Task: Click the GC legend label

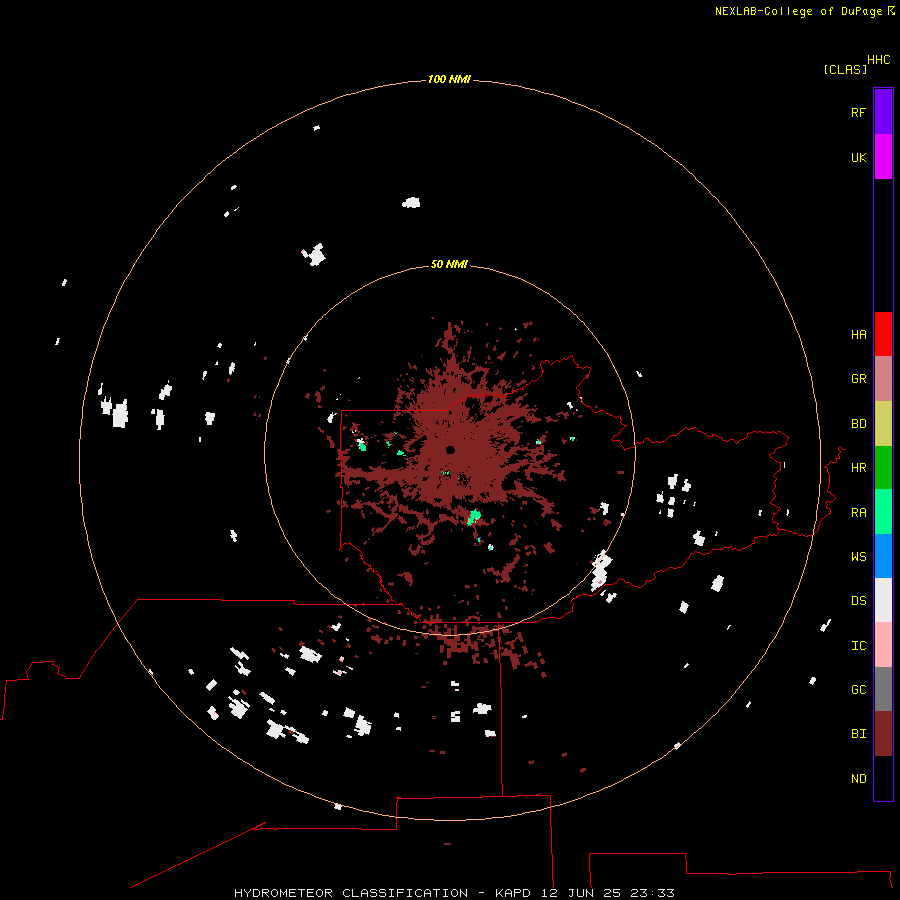Action: click(x=858, y=690)
